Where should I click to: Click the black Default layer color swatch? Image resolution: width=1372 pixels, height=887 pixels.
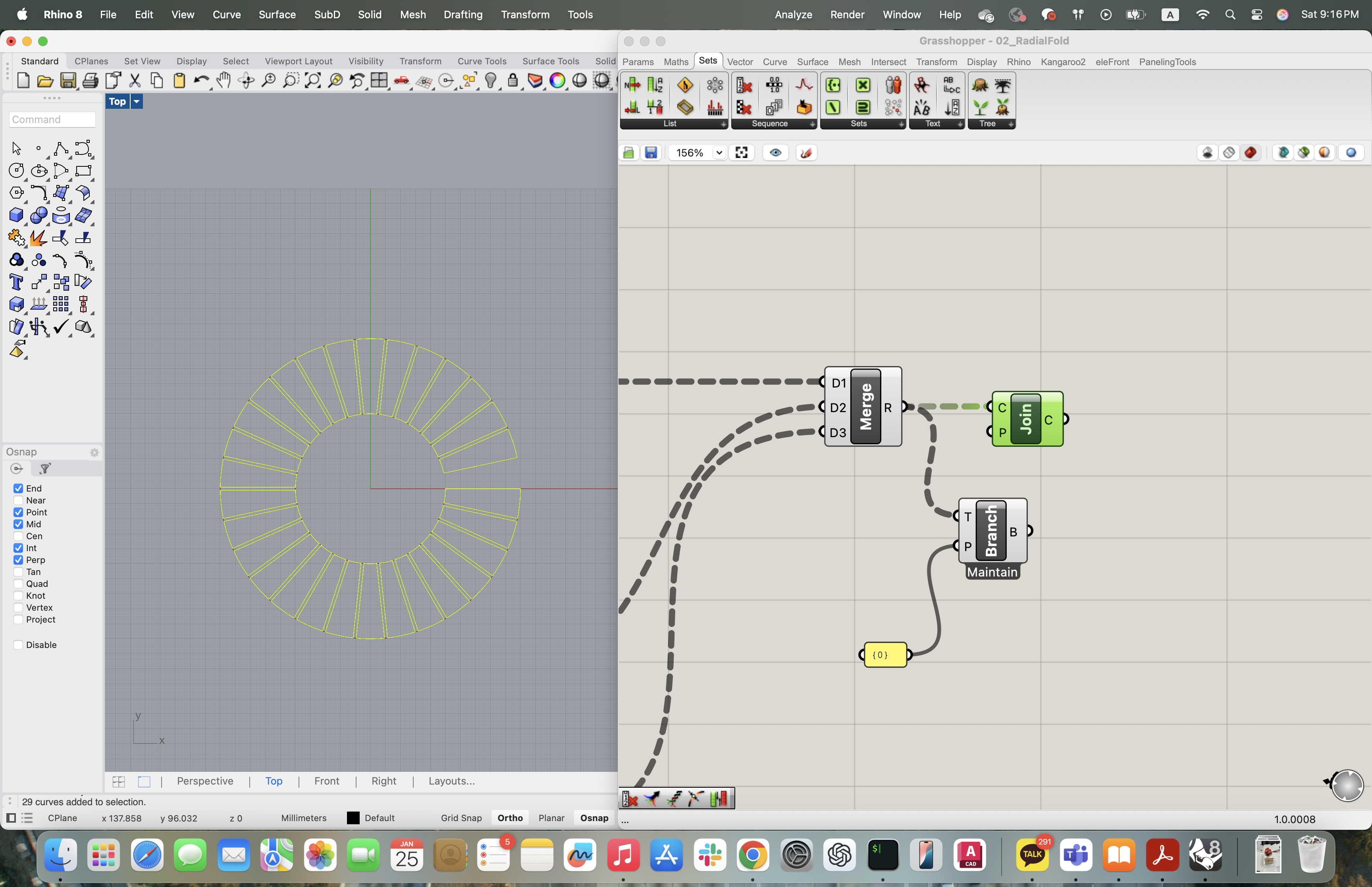353,818
